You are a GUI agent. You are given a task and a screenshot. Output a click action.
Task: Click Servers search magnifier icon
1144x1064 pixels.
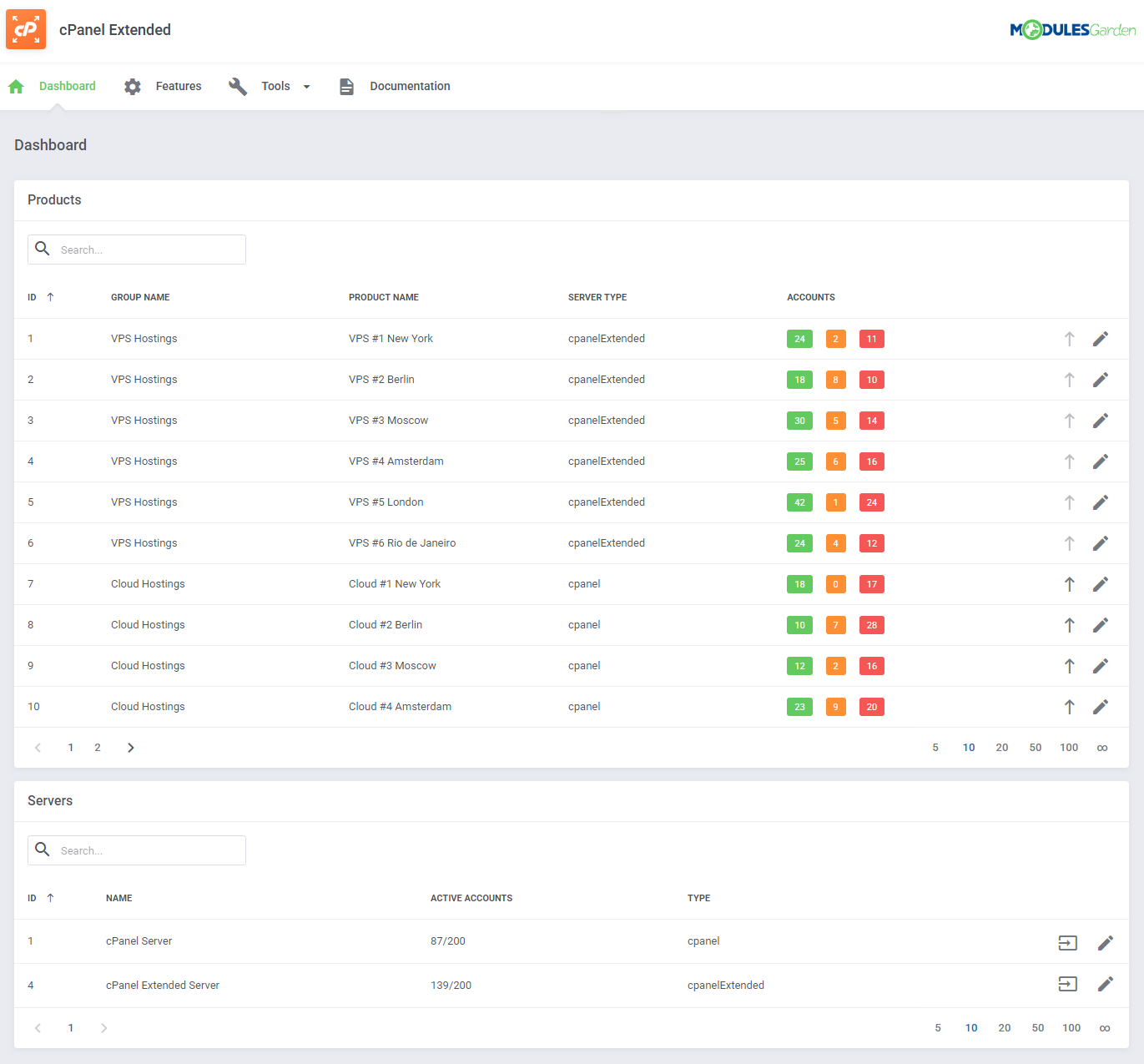pos(43,850)
